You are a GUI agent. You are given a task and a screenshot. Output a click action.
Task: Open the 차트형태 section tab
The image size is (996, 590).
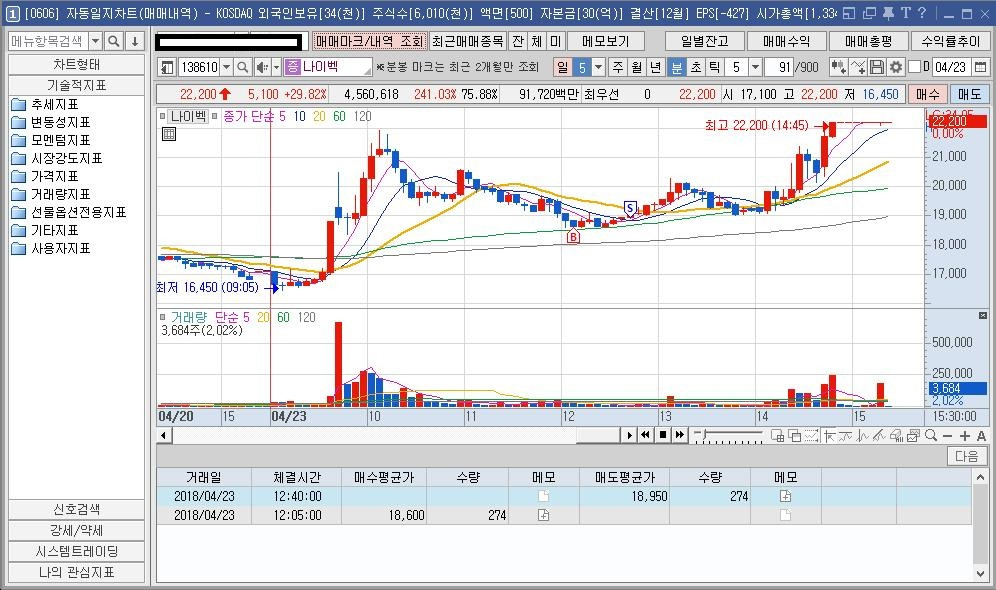76,64
